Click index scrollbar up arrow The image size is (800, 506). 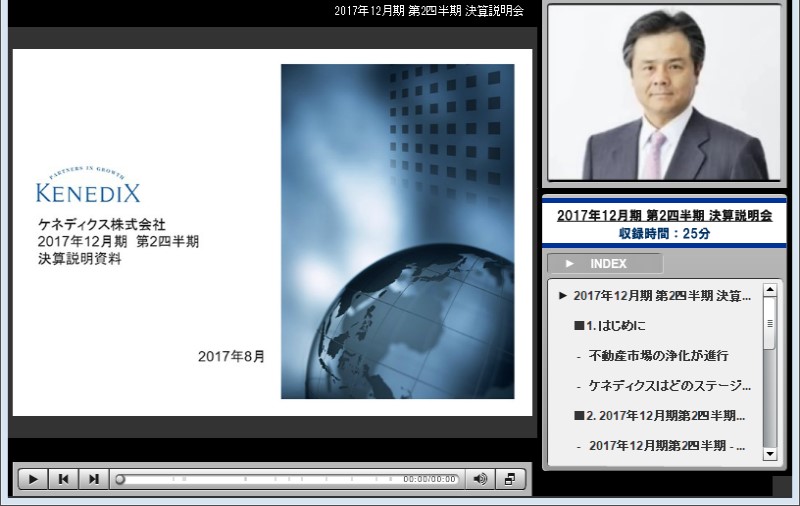[770, 290]
